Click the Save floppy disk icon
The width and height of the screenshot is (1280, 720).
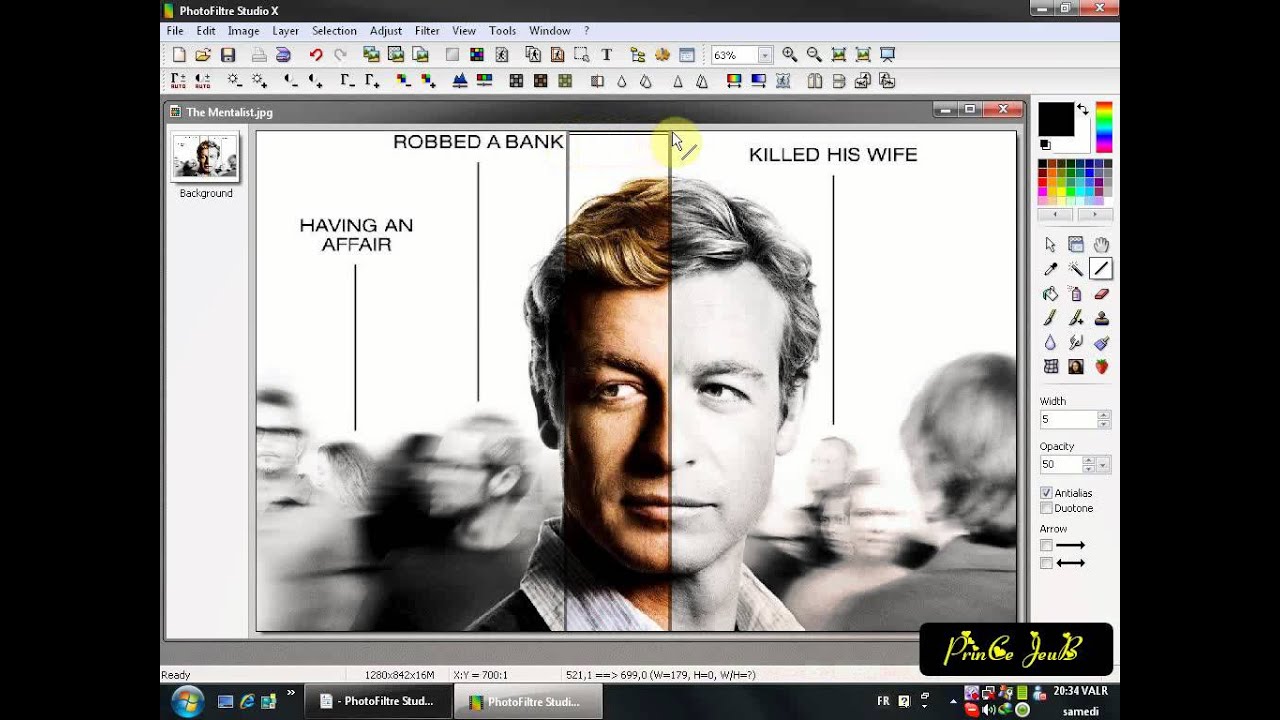coord(228,55)
